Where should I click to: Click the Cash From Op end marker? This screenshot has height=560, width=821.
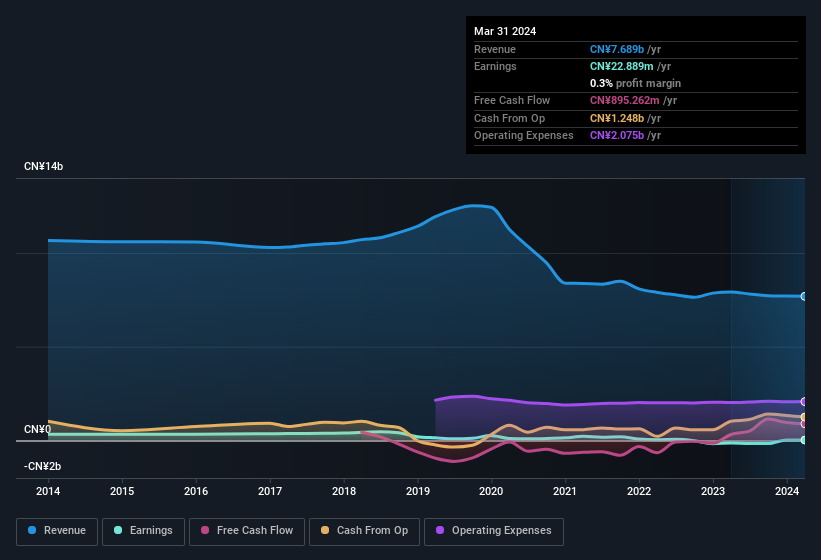804,417
